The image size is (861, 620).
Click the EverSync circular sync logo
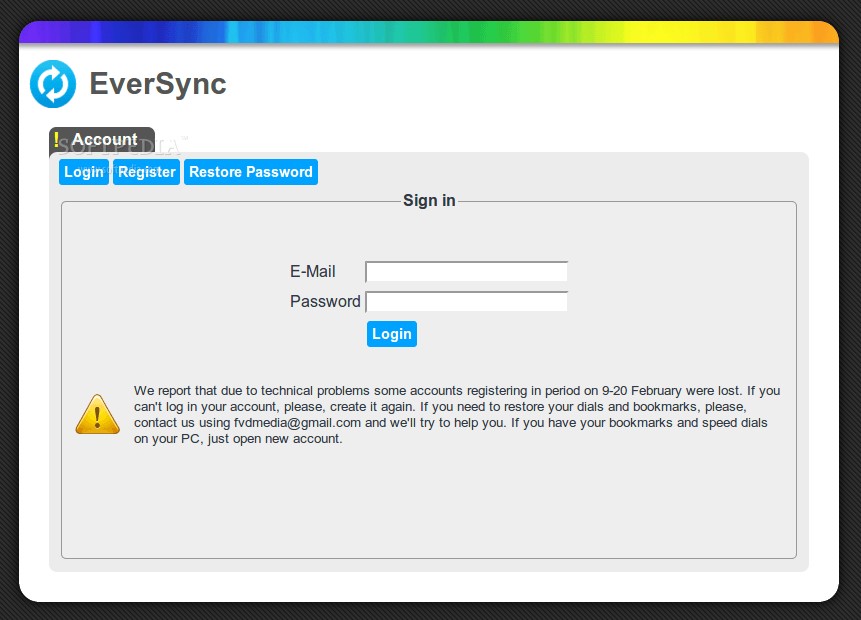52,83
